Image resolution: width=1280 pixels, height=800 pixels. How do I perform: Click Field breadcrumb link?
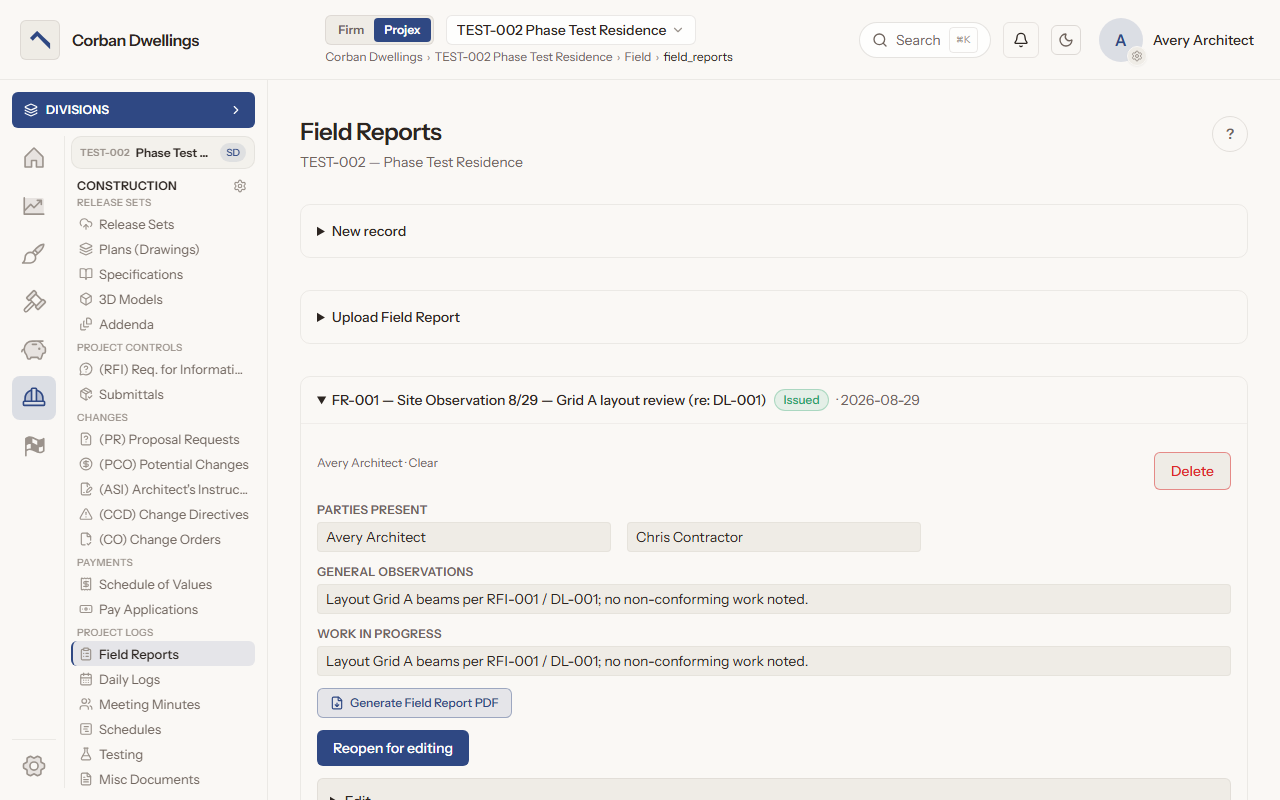pos(638,57)
